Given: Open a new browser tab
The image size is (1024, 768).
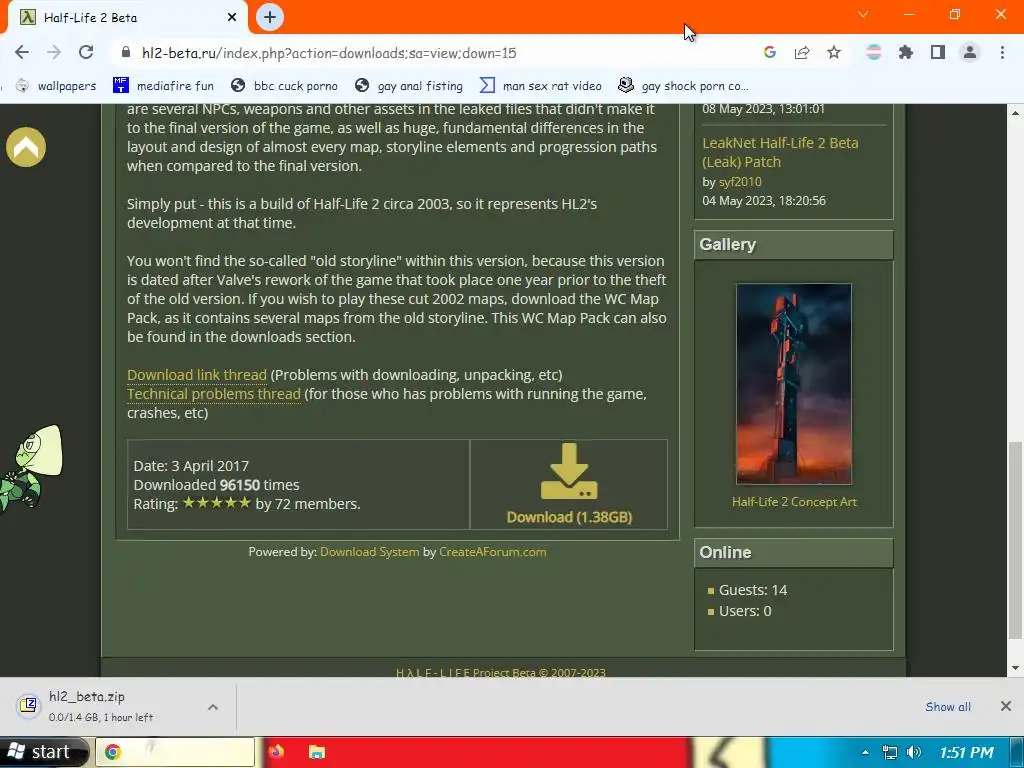Looking at the screenshot, I should 270,17.
